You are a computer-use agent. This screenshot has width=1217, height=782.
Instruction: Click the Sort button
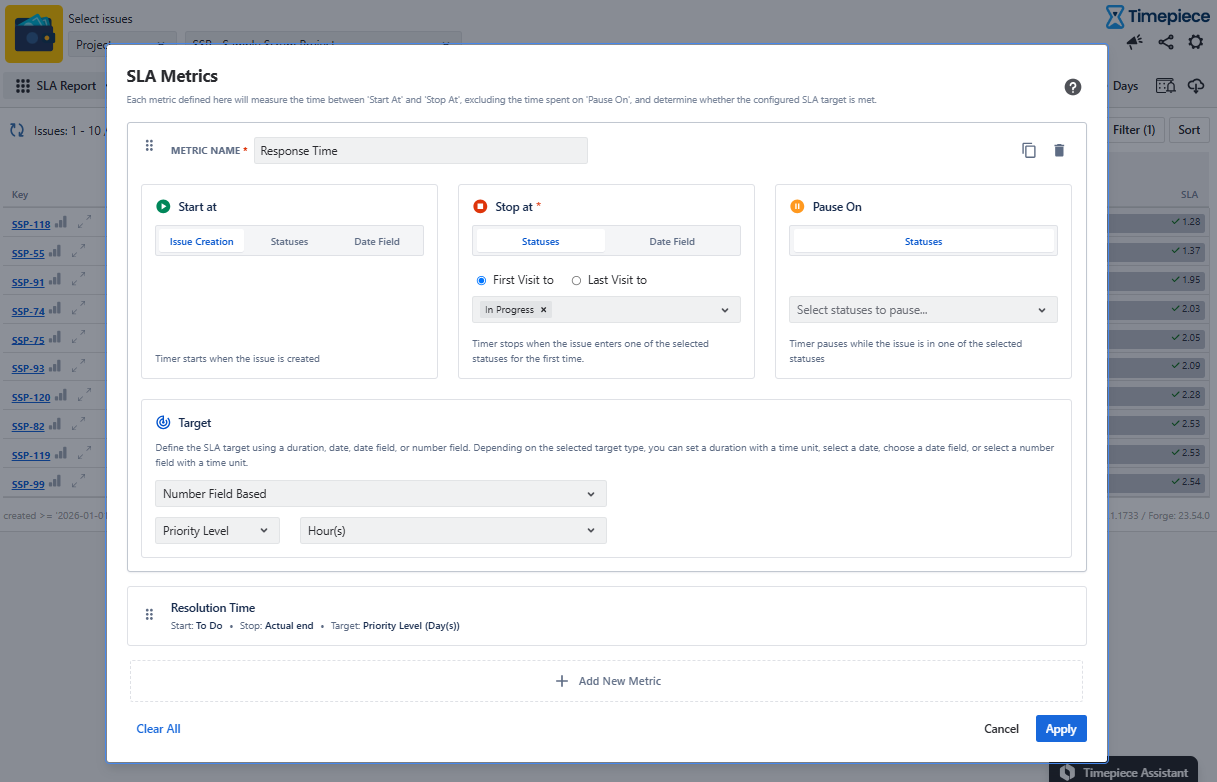(x=1189, y=130)
